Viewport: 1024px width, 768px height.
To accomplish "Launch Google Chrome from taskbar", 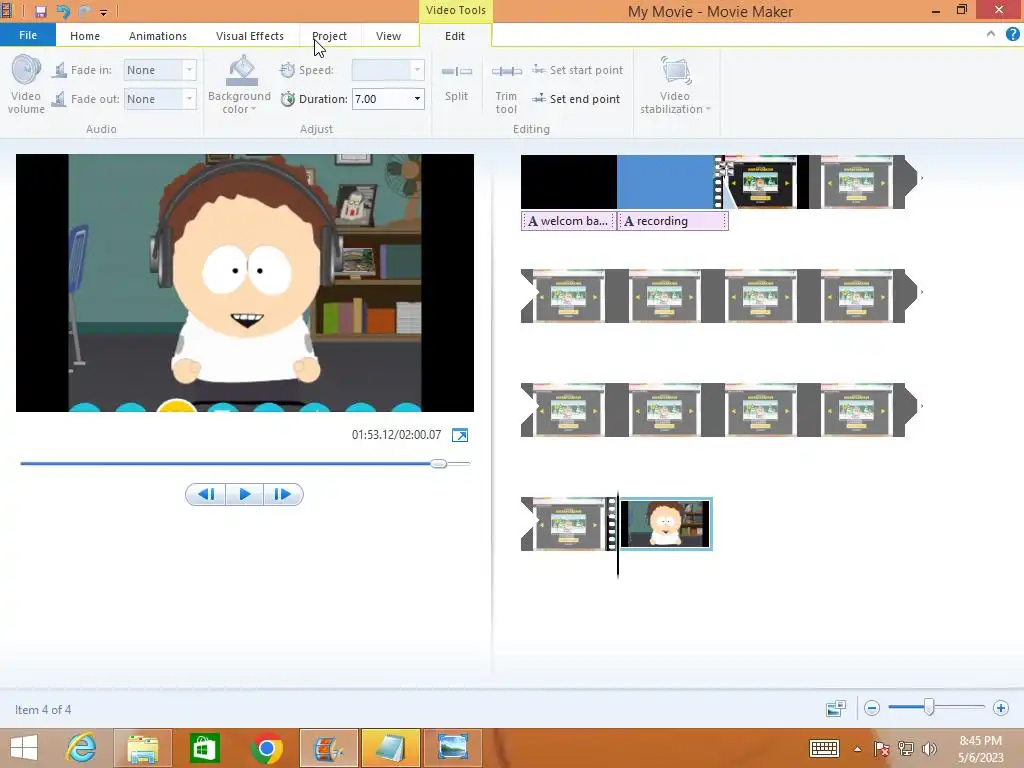I will pyautogui.click(x=266, y=748).
